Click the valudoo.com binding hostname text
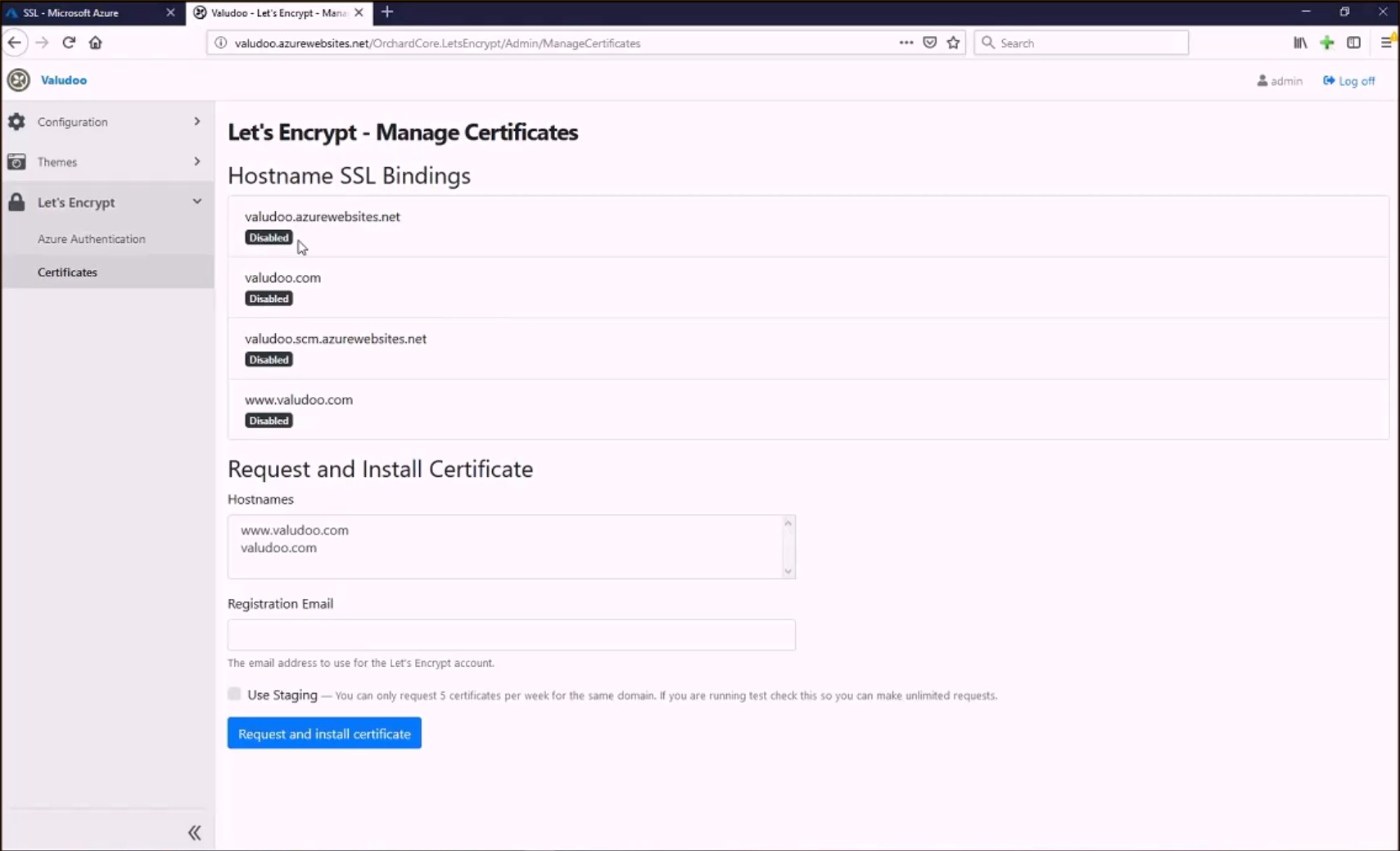1400x851 pixels. coord(282,277)
